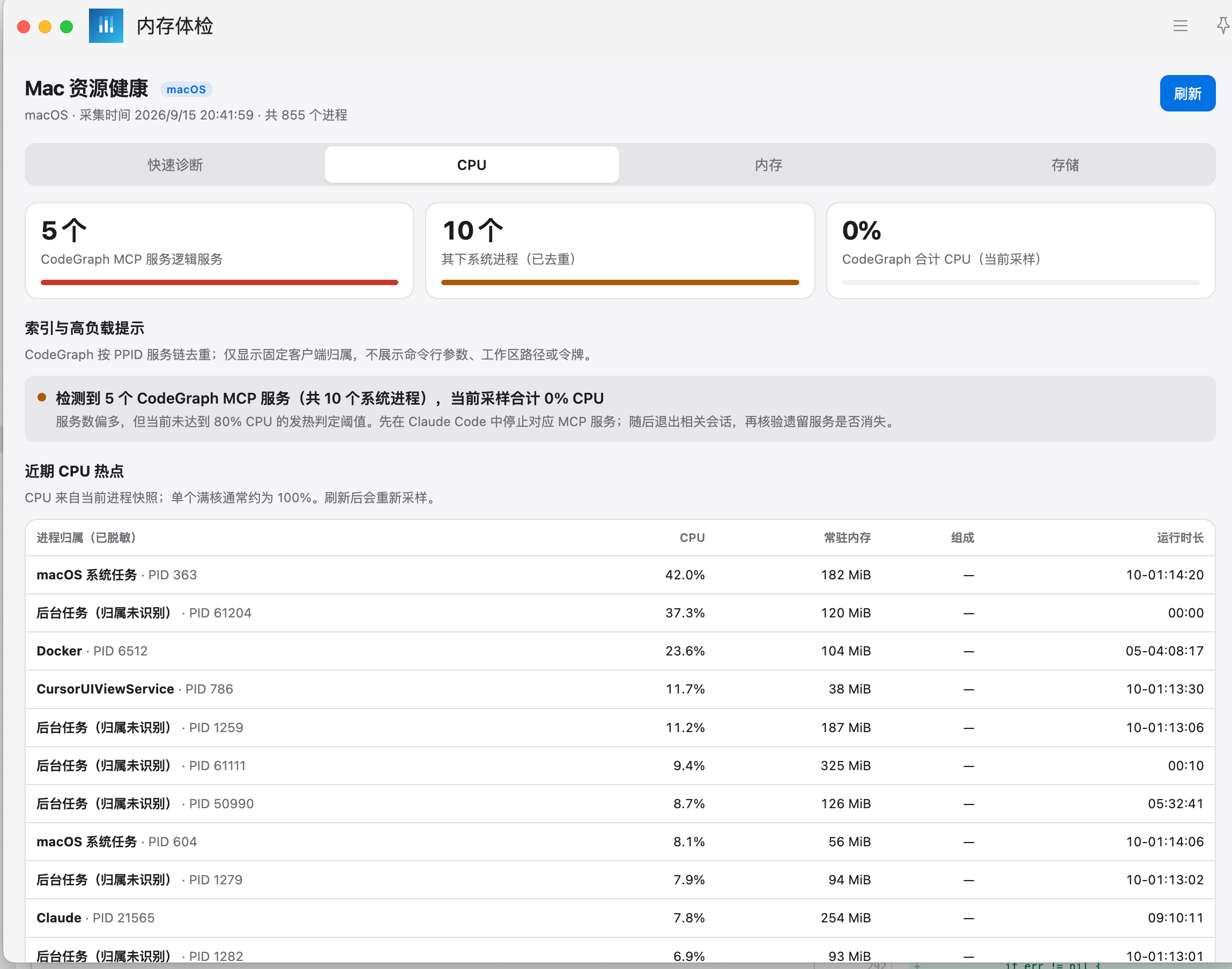Click the "56 MiB" memory value

tap(850, 841)
